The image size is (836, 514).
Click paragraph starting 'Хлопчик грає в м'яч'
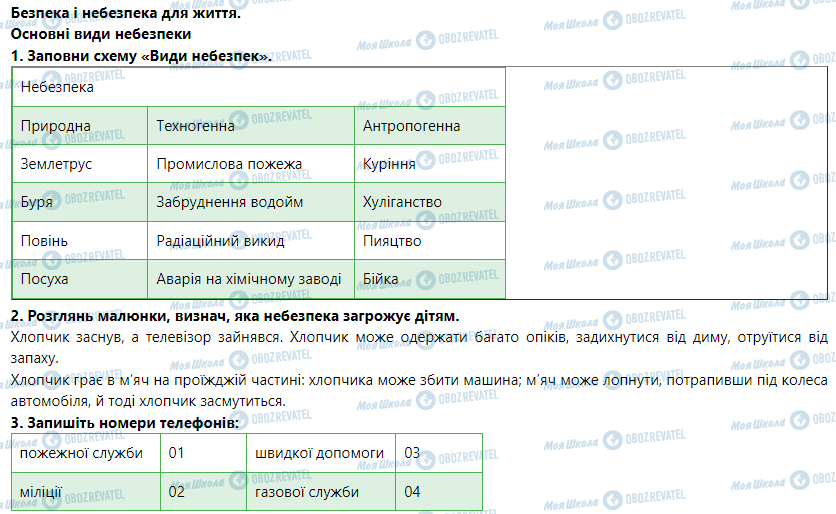(x=419, y=390)
